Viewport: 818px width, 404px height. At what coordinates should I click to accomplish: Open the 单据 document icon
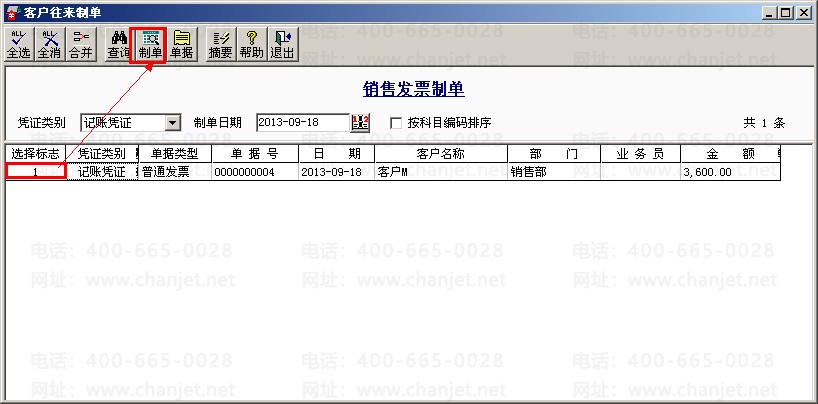tap(182, 44)
